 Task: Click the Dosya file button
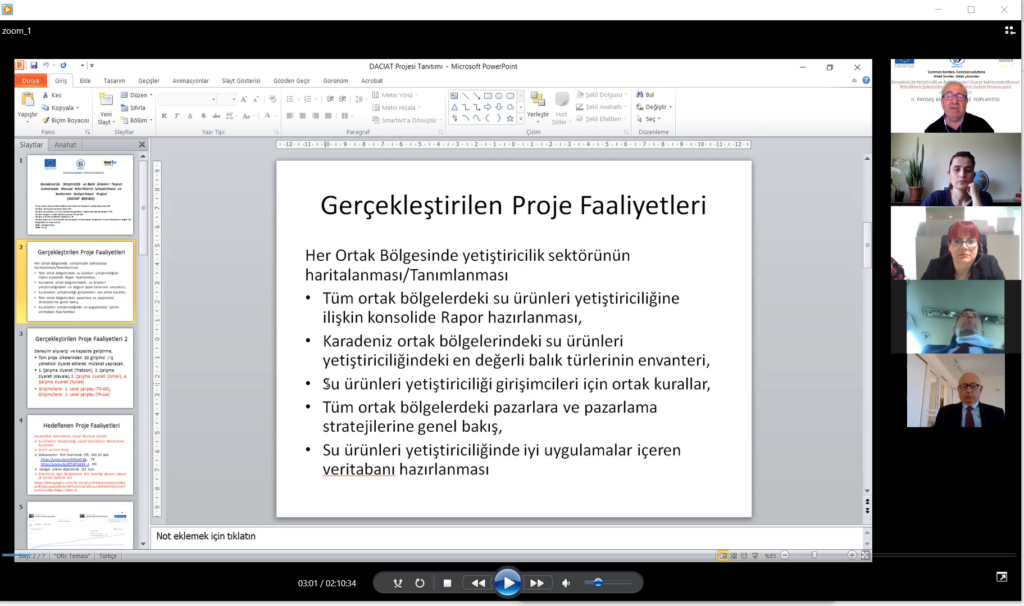click(x=31, y=80)
